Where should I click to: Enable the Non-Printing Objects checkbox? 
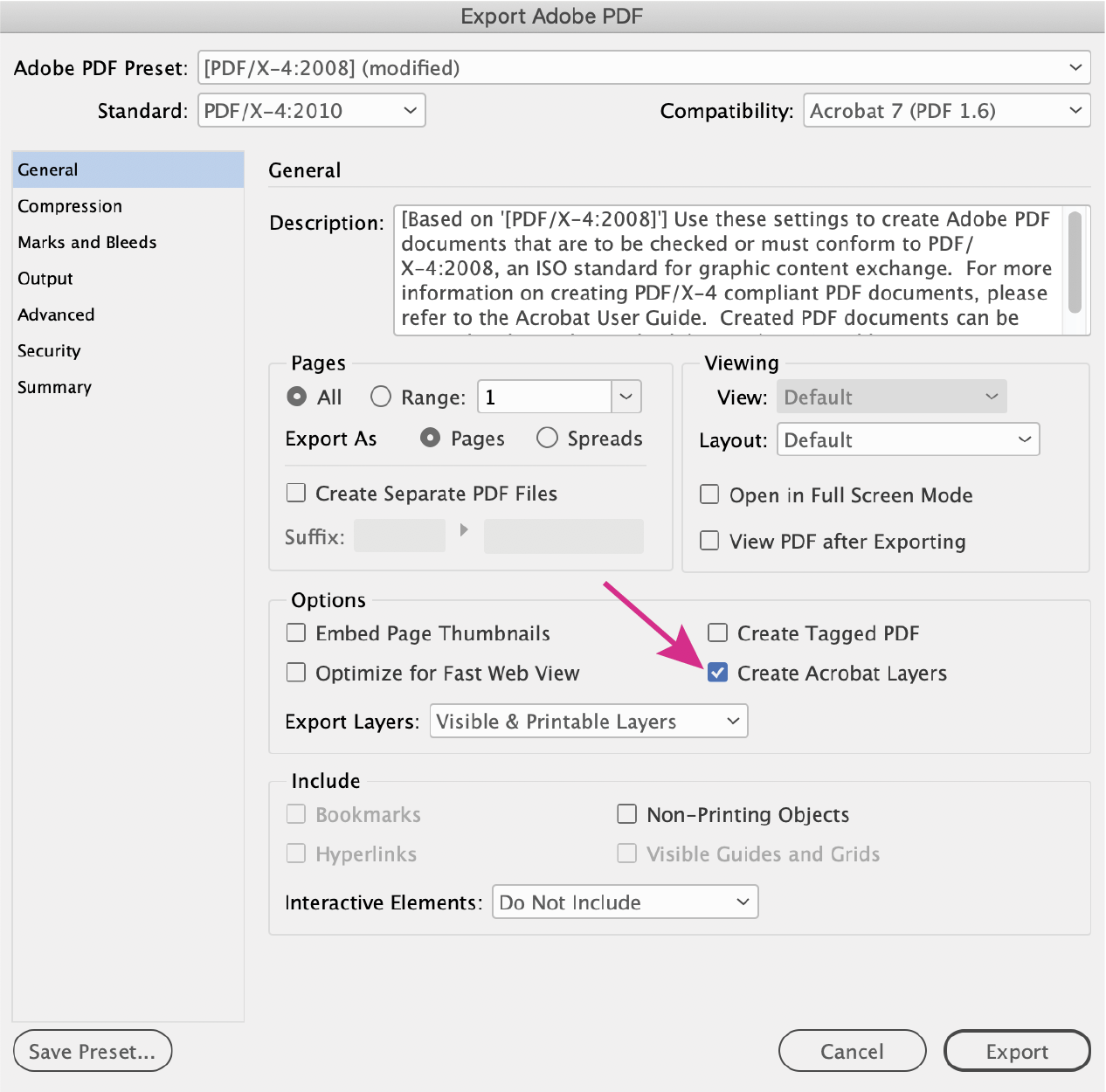click(626, 813)
